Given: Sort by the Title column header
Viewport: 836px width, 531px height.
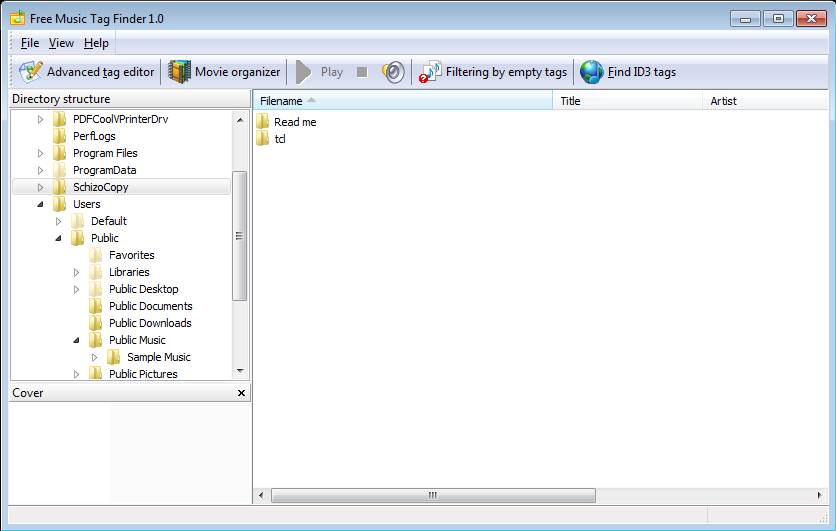Looking at the screenshot, I should (x=628, y=101).
